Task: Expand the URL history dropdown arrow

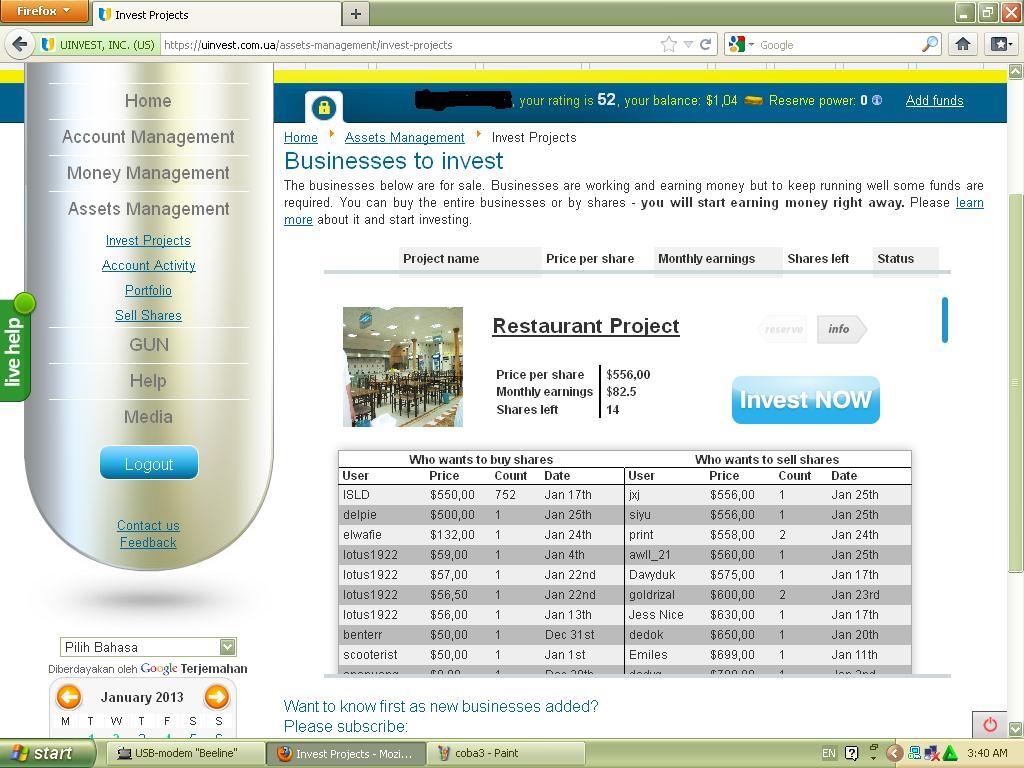Action: point(688,44)
